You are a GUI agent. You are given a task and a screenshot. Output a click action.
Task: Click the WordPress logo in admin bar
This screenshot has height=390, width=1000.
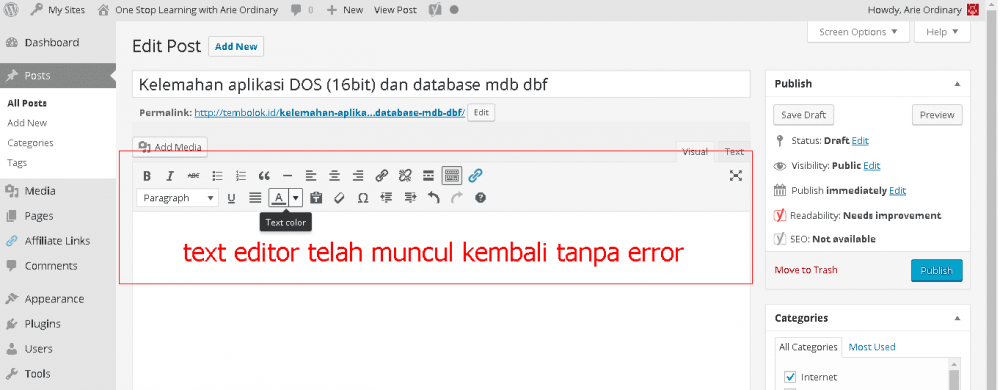pyautogui.click(x=12, y=10)
